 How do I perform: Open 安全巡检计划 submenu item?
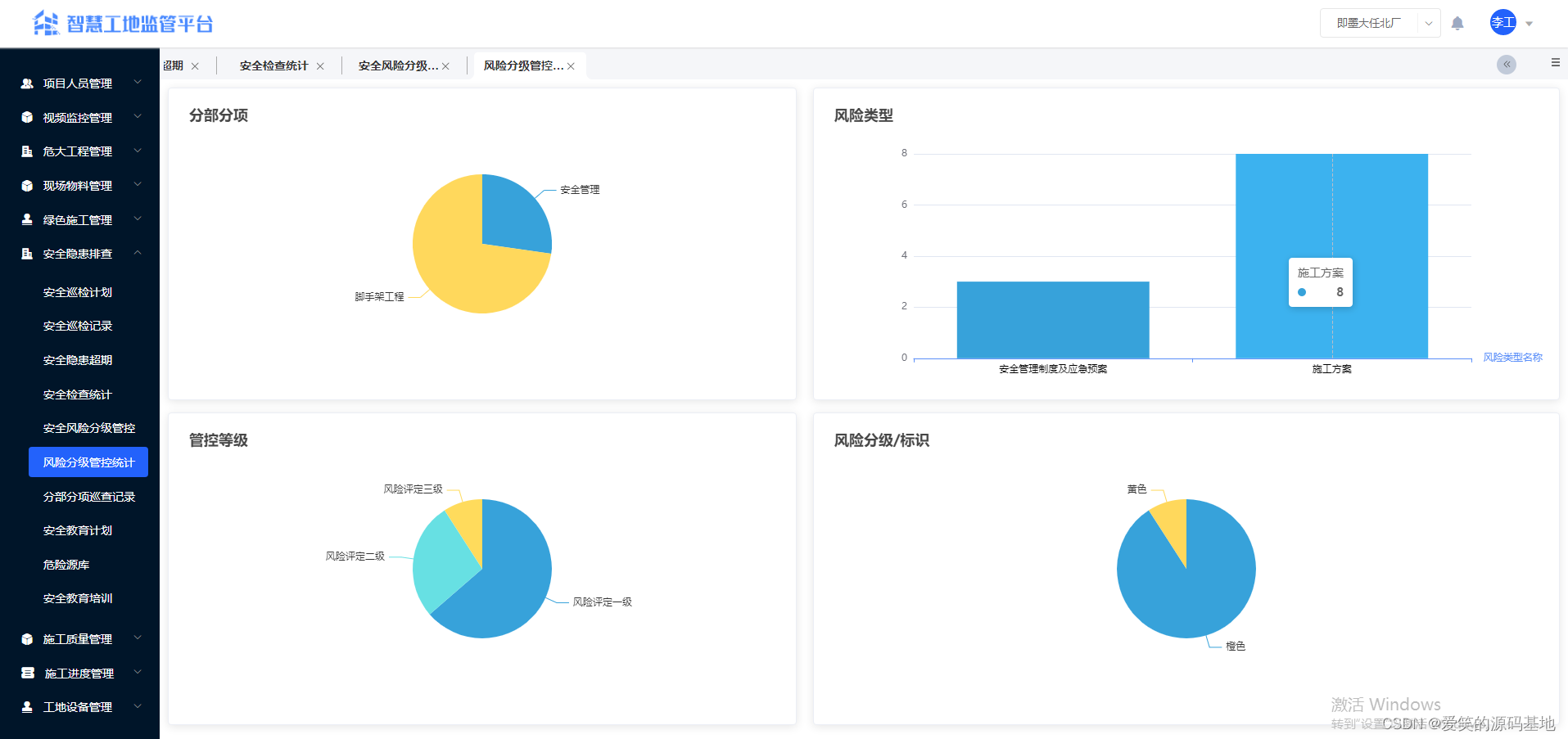(78, 292)
